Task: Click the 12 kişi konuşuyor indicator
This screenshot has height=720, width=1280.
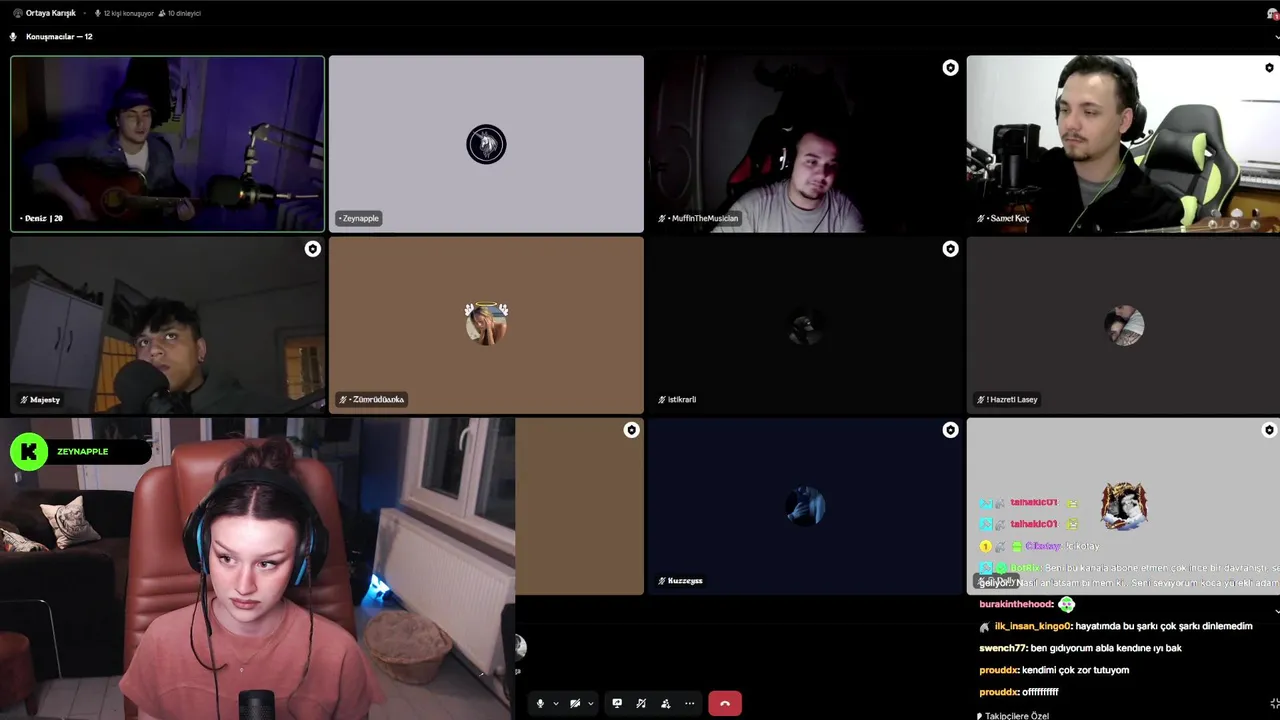Action: click(x=124, y=13)
